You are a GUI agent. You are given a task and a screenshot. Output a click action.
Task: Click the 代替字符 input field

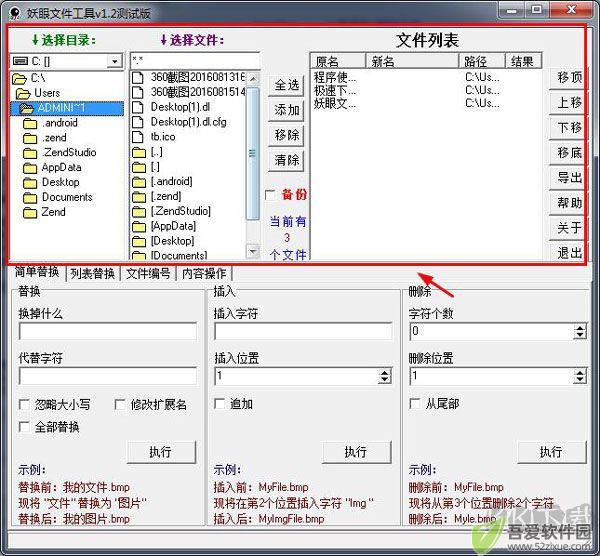tap(108, 376)
